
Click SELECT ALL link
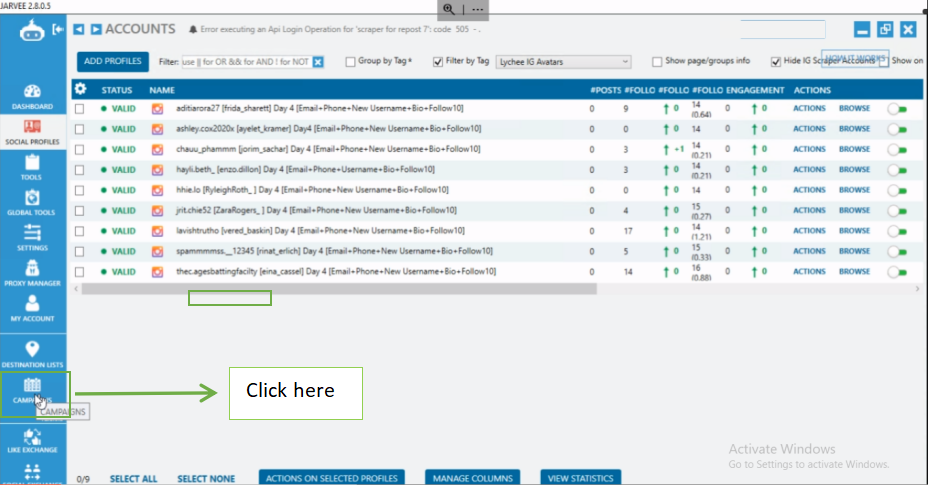[x=133, y=478]
